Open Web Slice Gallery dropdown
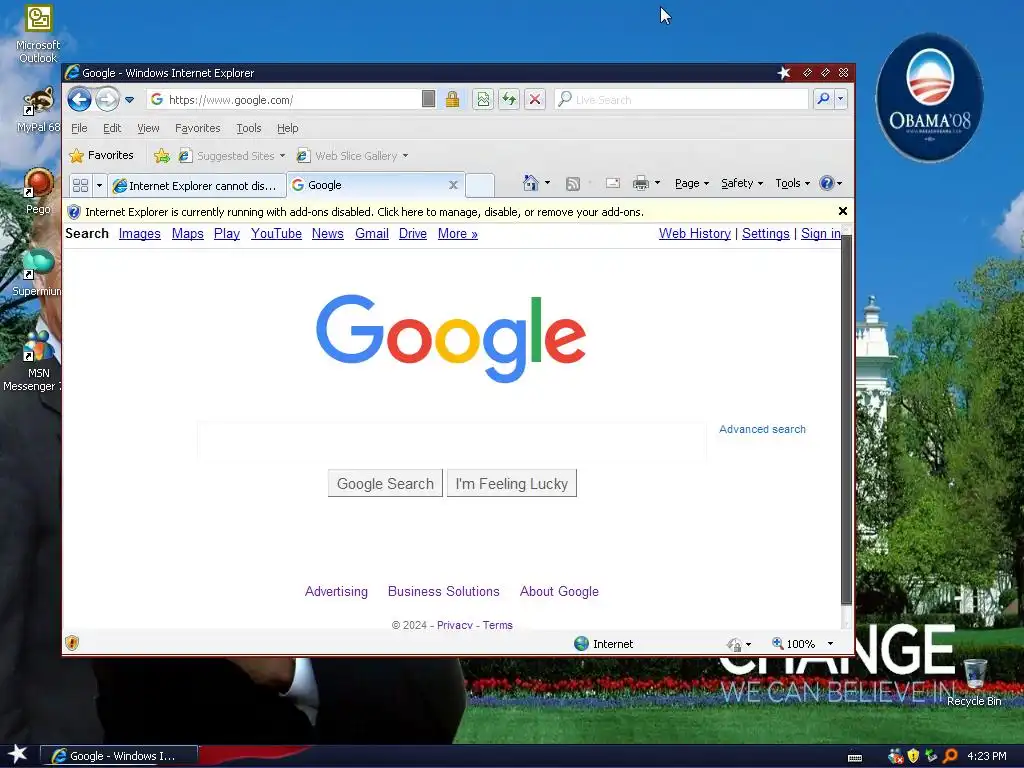 click(352, 155)
